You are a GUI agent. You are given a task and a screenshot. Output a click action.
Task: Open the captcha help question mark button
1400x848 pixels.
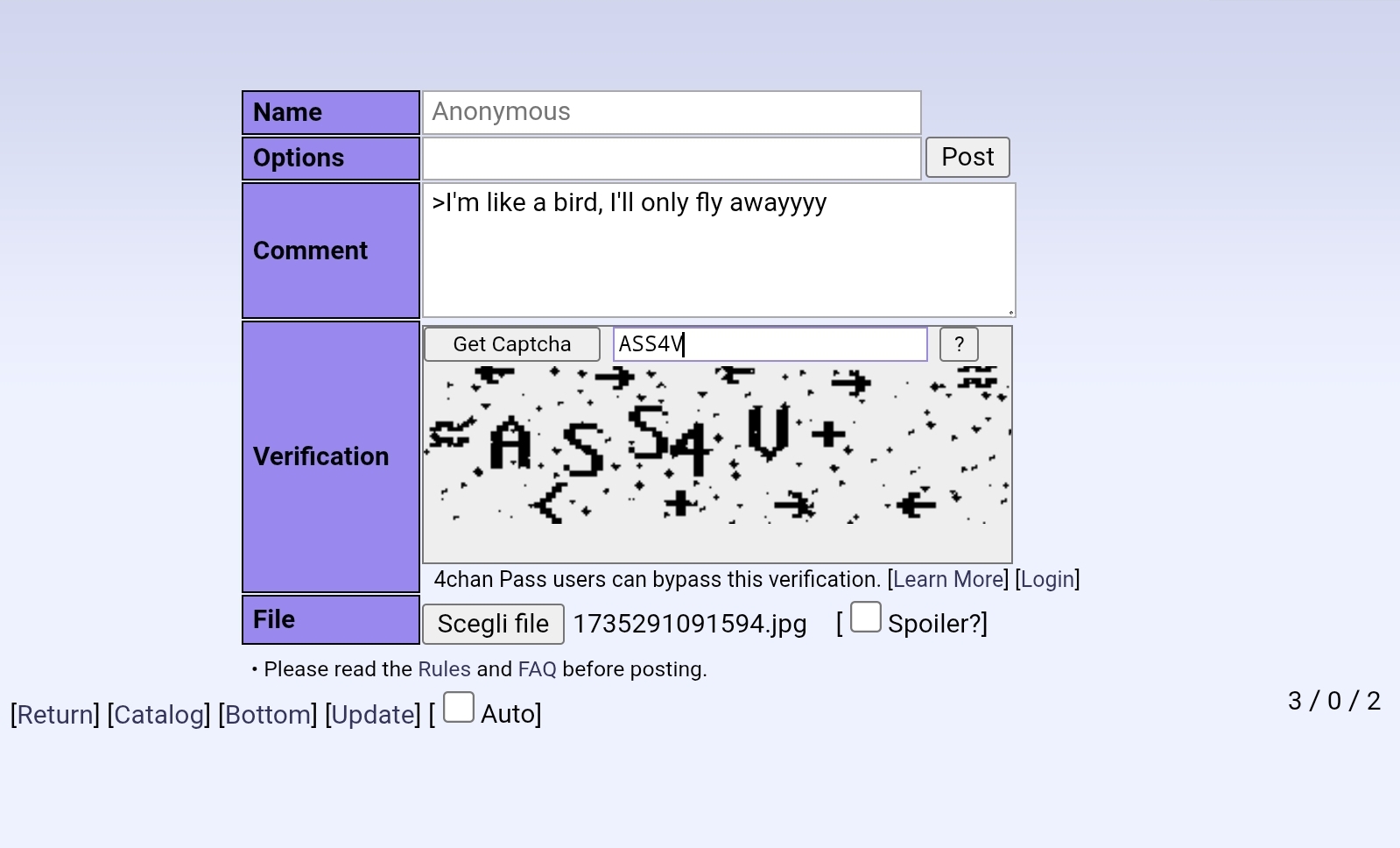click(x=959, y=344)
